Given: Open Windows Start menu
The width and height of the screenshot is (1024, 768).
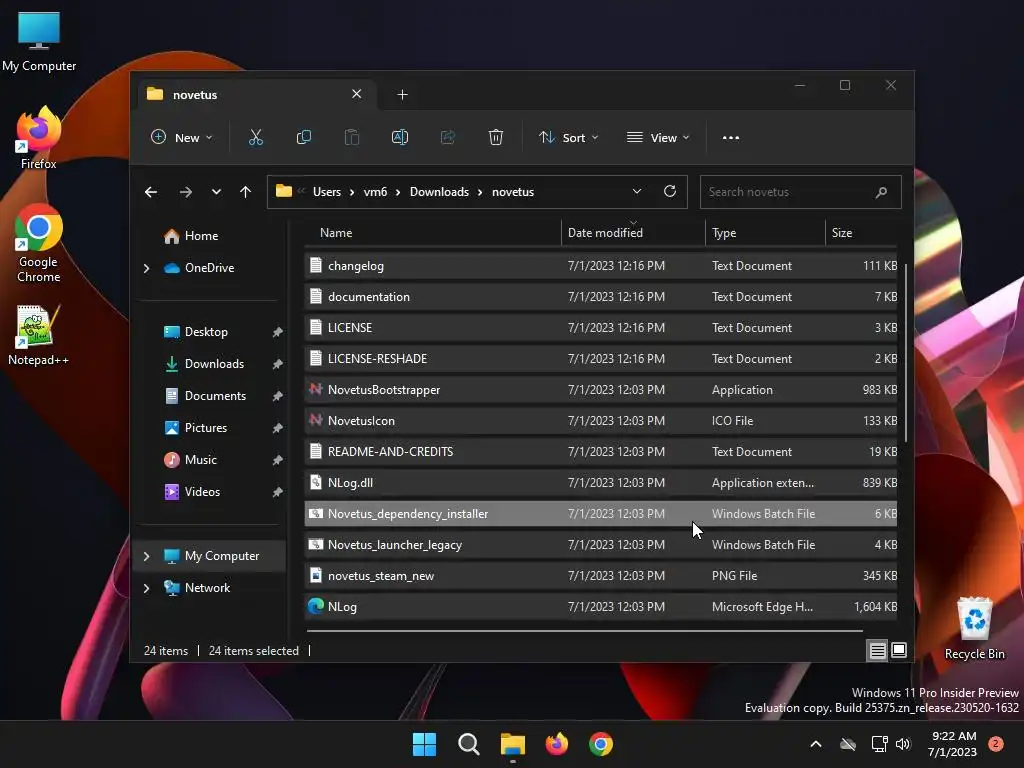Looking at the screenshot, I should pos(424,744).
